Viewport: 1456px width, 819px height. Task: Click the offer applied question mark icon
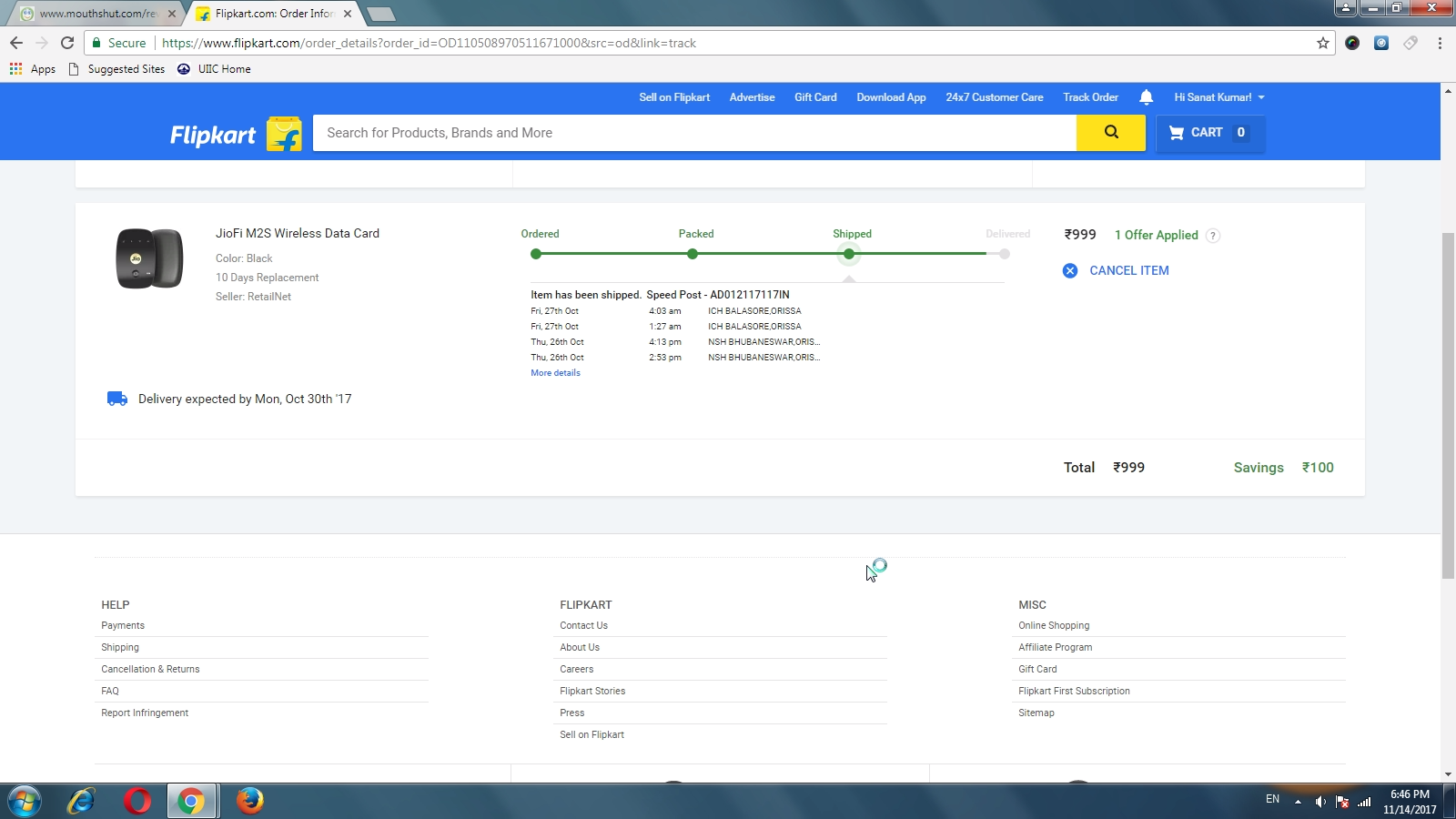click(1212, 236)
